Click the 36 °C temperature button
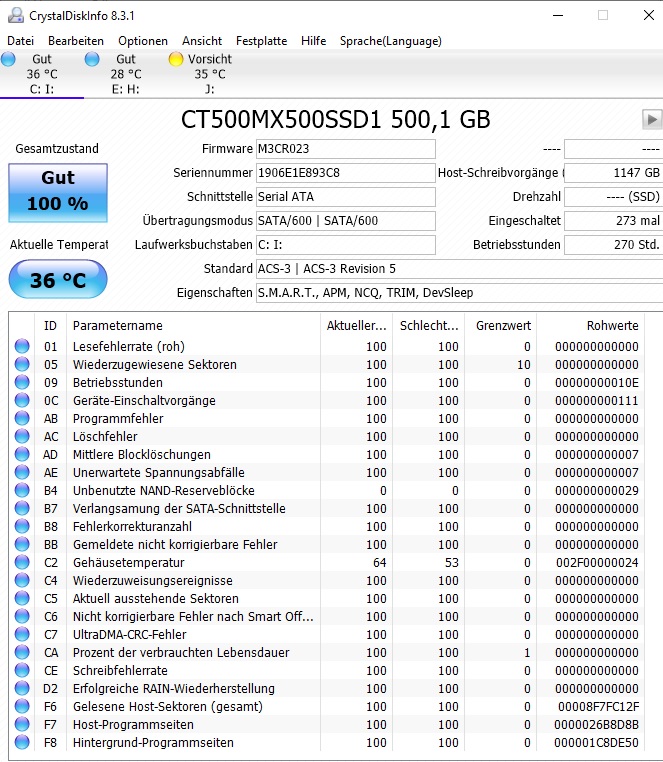The image size is (663, 762). (58, 279)
